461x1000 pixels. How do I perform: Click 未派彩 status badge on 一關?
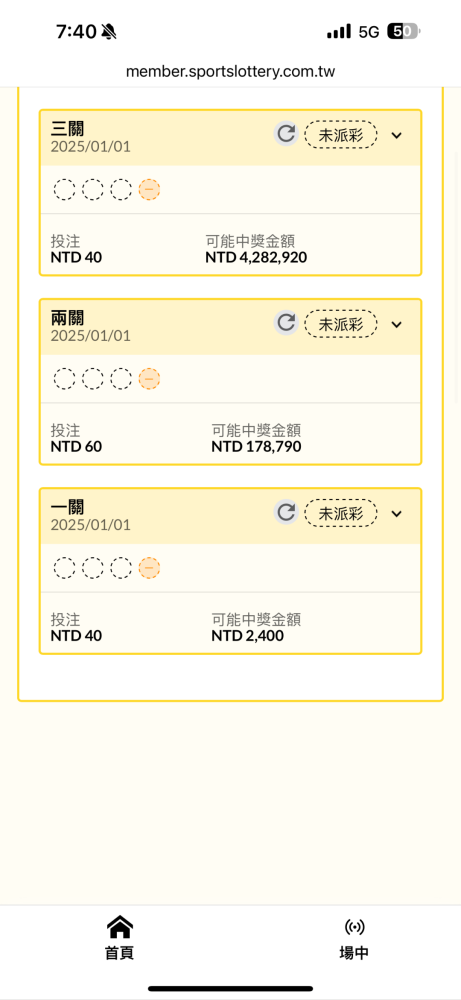tap(341, 513)
